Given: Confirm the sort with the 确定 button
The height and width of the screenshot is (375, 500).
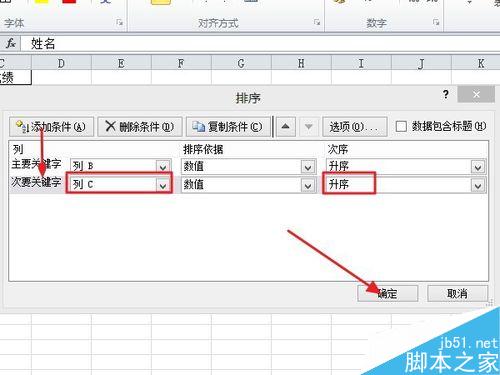Looking at the screenshot, I should pos(387,294).
